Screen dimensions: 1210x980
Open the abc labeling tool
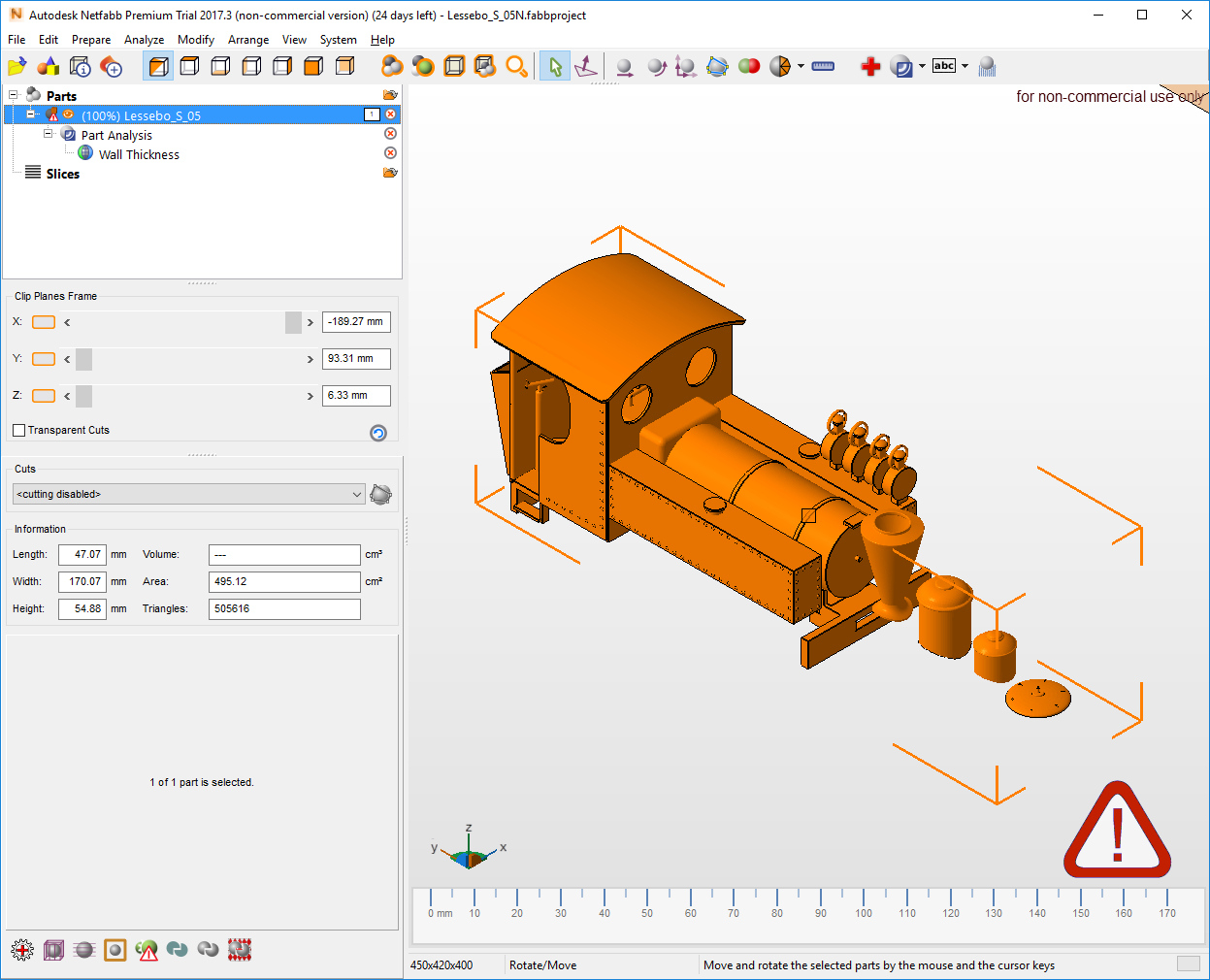coord(944,66)
